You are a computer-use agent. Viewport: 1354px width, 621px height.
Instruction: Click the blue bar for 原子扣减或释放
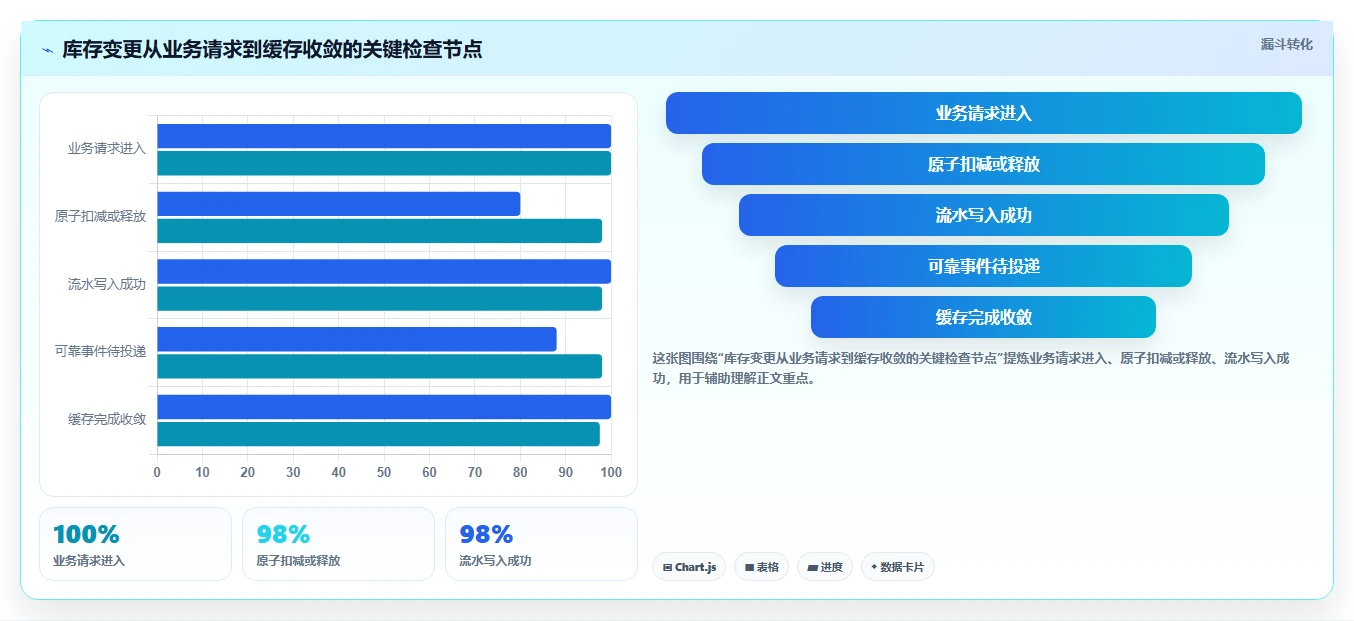pos(339,204)
